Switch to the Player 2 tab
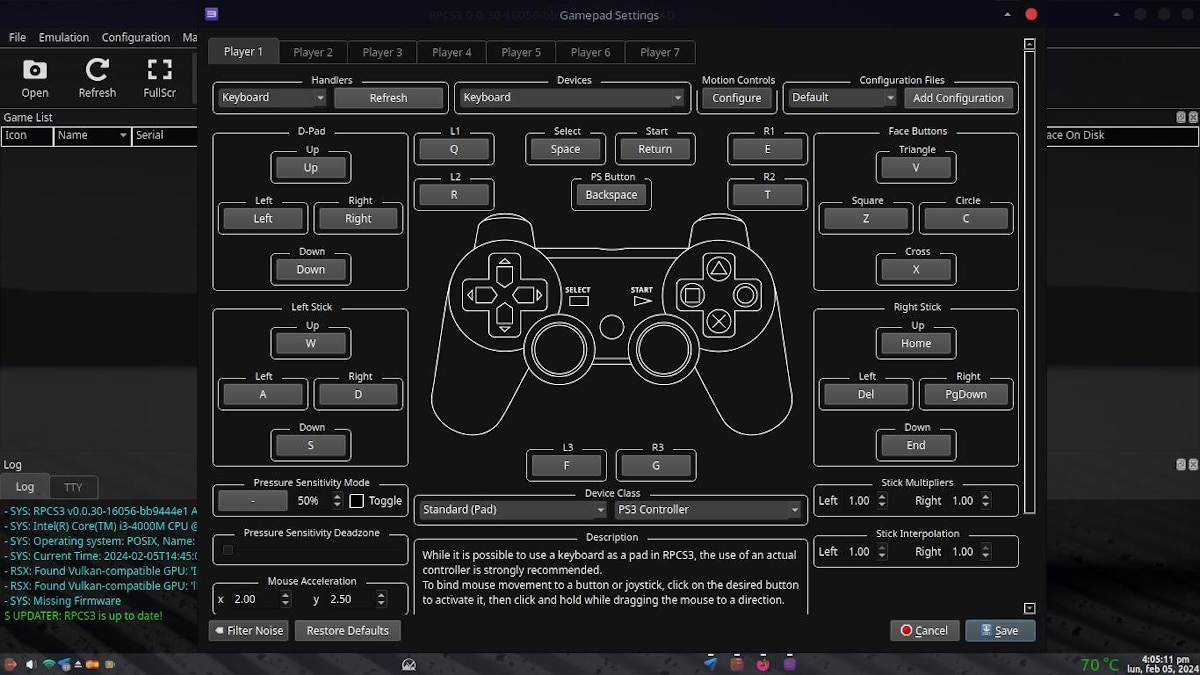 coord(313,52)
